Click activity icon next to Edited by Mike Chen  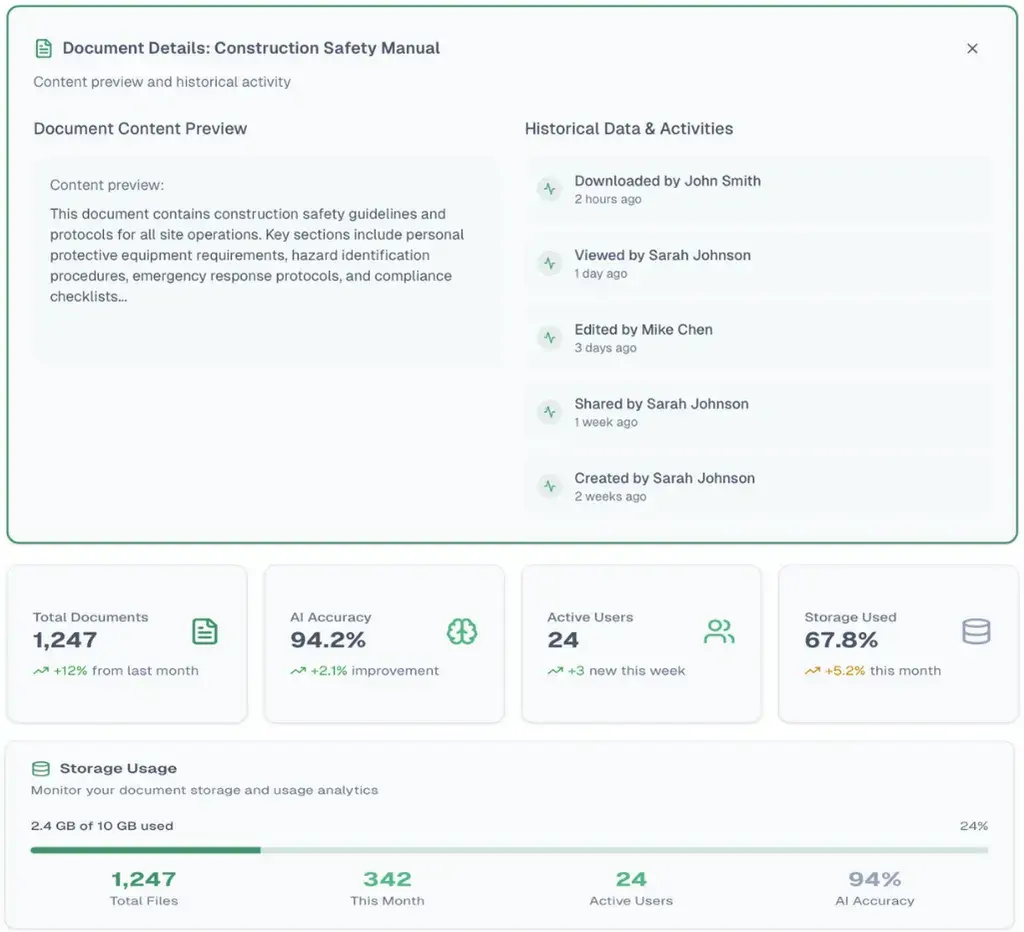click(x=549, y=338)
